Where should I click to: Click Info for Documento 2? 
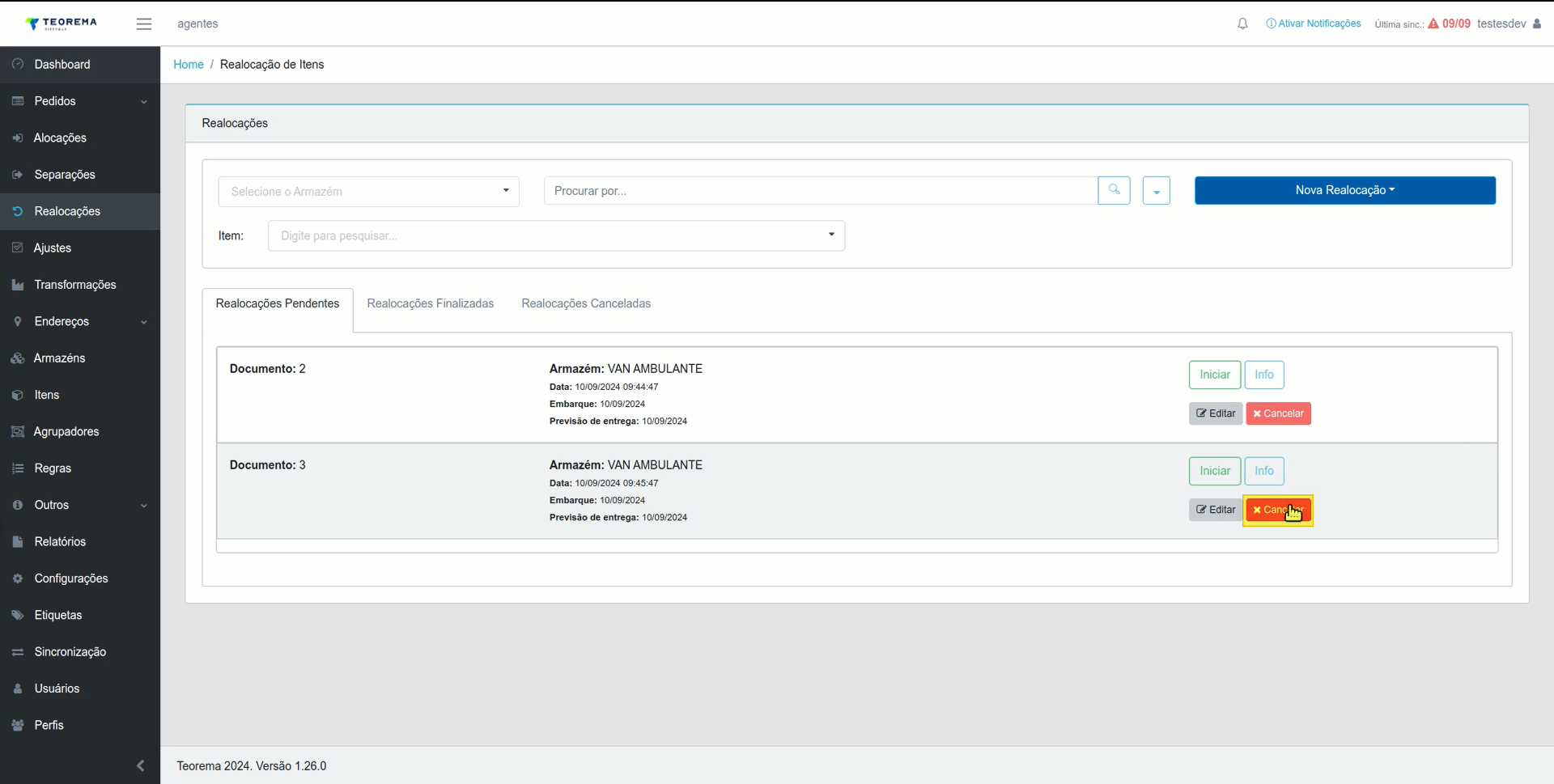(1263, 375)
